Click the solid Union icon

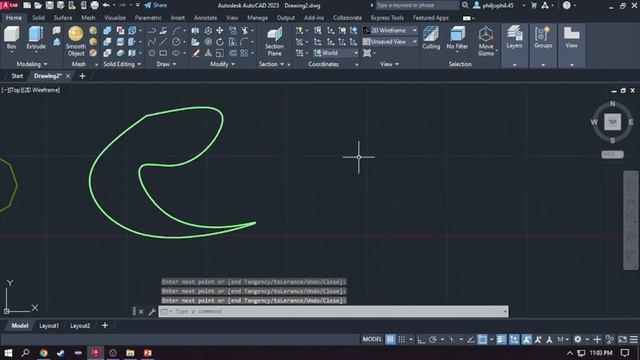[x=107, y=31]
